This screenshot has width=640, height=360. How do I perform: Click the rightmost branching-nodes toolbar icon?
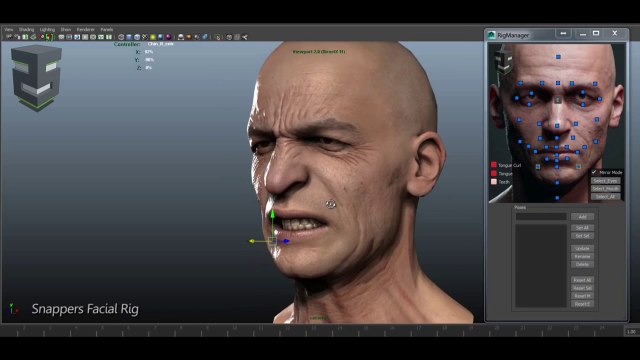[245, 37]
